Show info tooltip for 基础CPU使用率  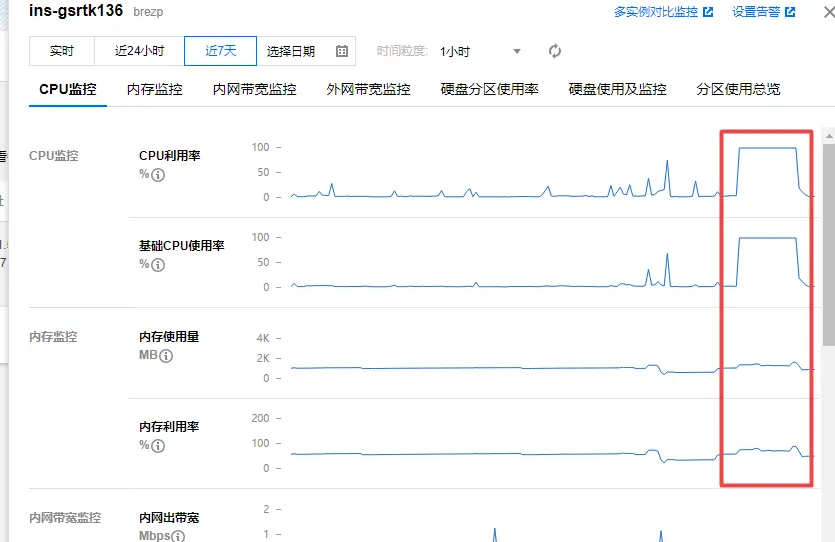[158, 265]
